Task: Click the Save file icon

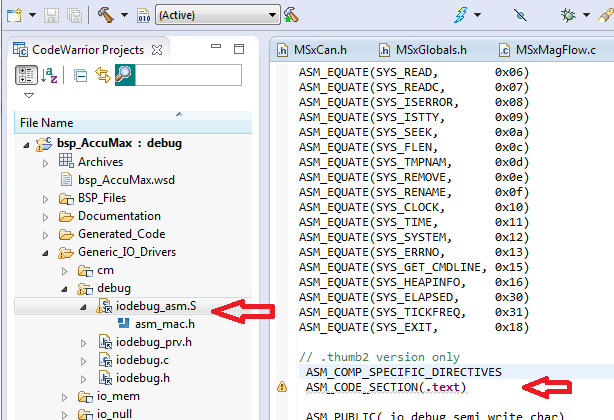Action: point(51,15)
